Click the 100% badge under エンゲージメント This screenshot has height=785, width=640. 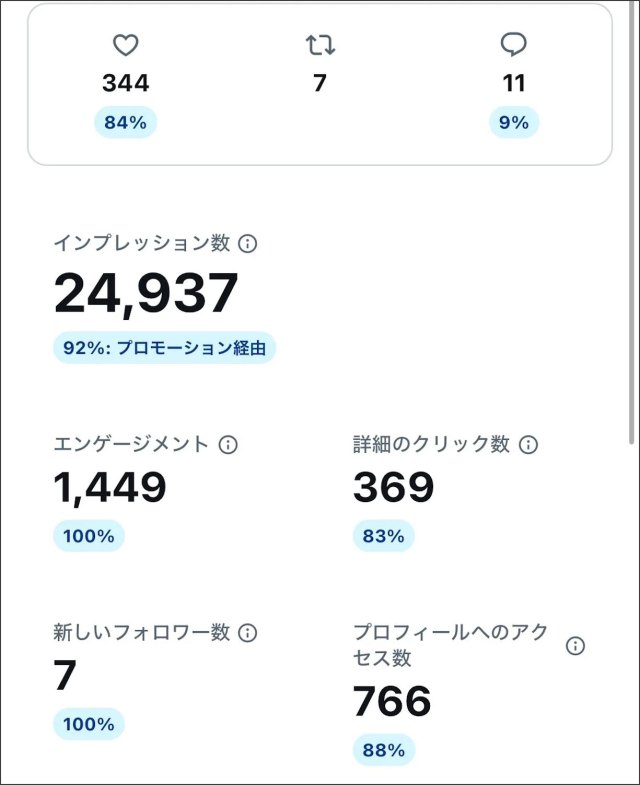[89, 536]
